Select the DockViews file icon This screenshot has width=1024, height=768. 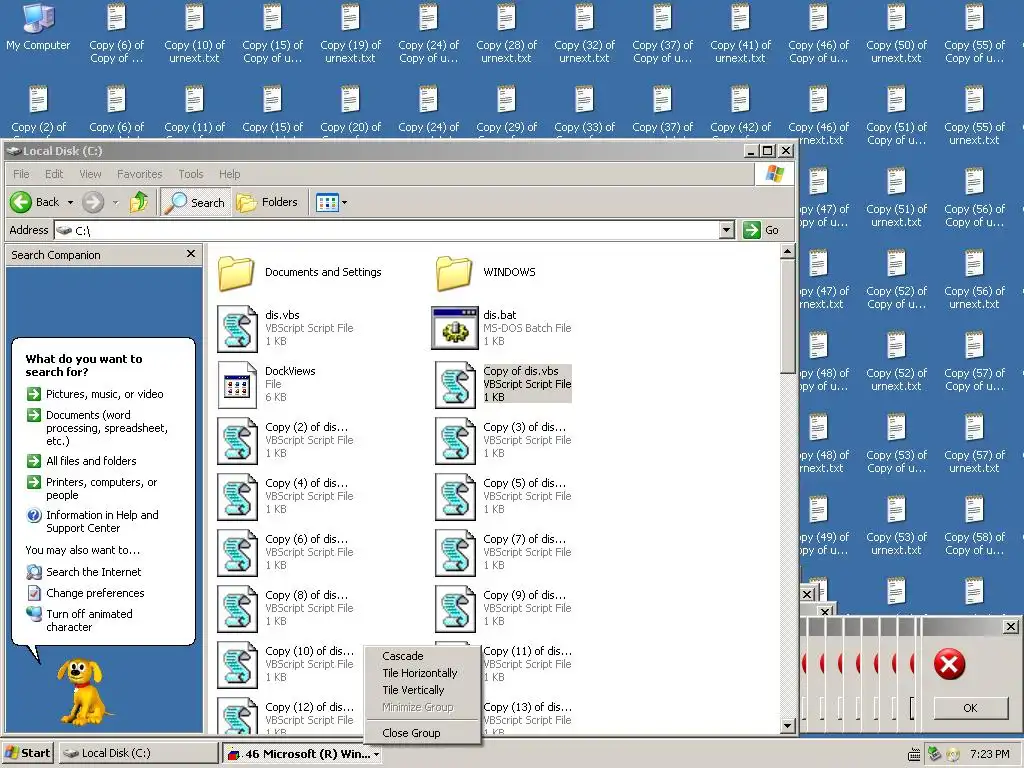[x=237, y=385]
